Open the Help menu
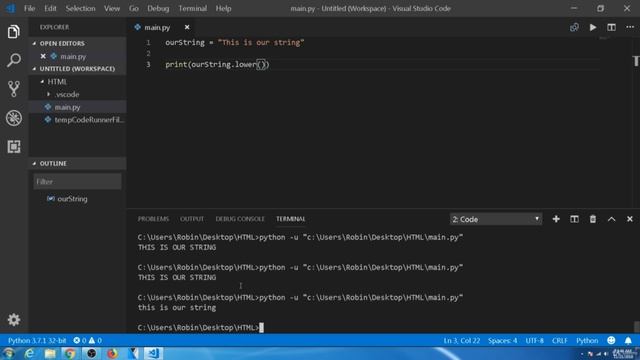Screen dimensions: 640x360 click(223, 8)
